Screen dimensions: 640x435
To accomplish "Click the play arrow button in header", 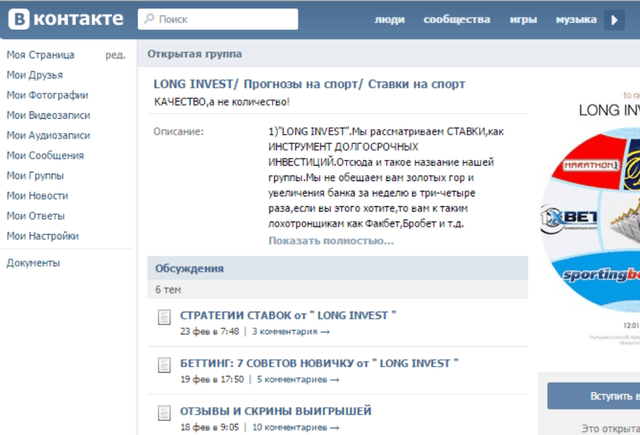I will [615, 20].
